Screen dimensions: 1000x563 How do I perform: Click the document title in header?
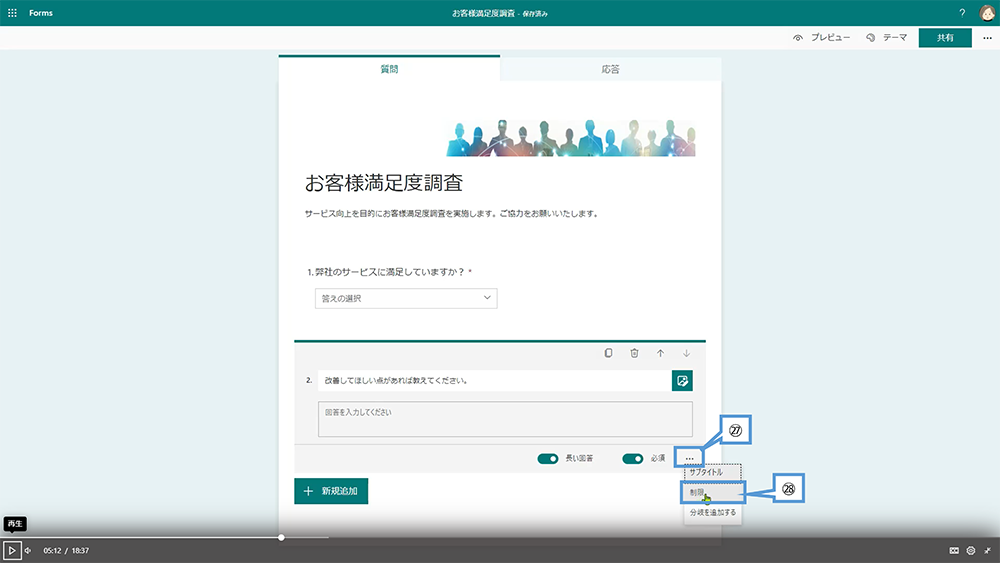tap(500, 13)
